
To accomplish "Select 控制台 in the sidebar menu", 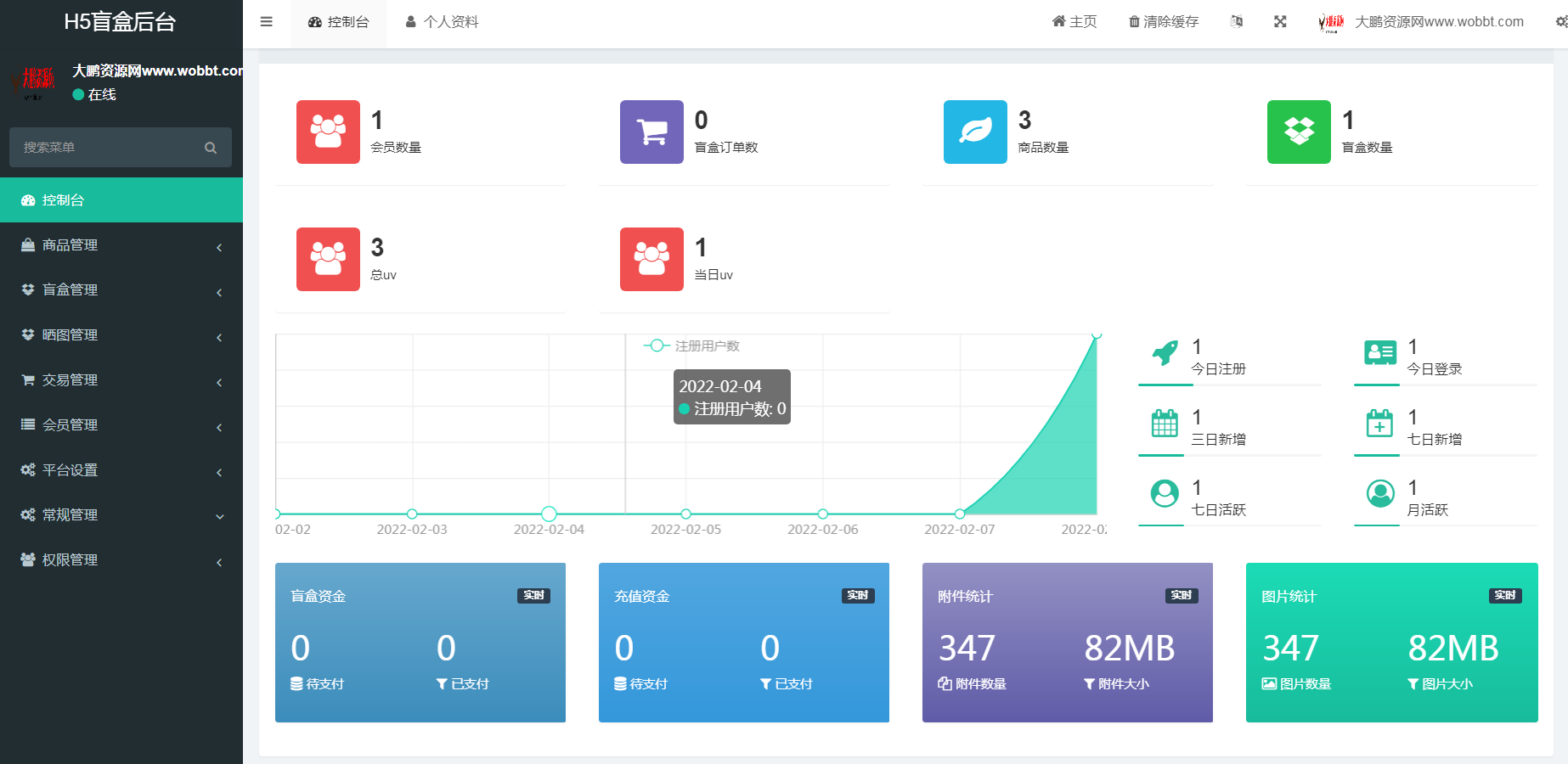I will pos(121,200).
